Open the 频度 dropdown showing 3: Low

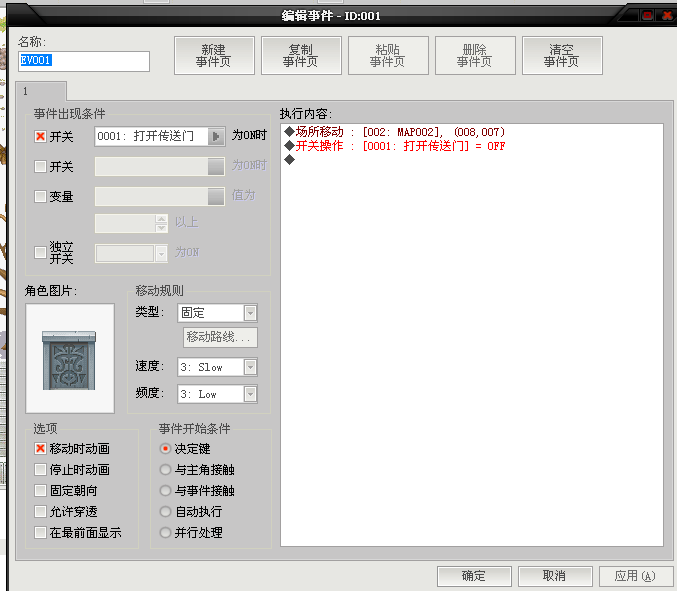pyautogui.click(x=250, y=394)
